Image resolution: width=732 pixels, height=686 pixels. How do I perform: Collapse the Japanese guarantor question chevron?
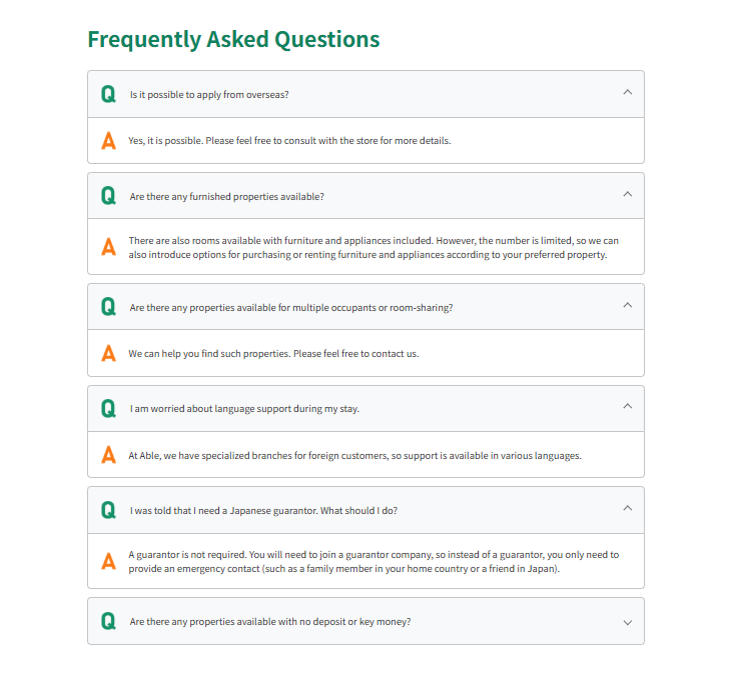point(627,508)
